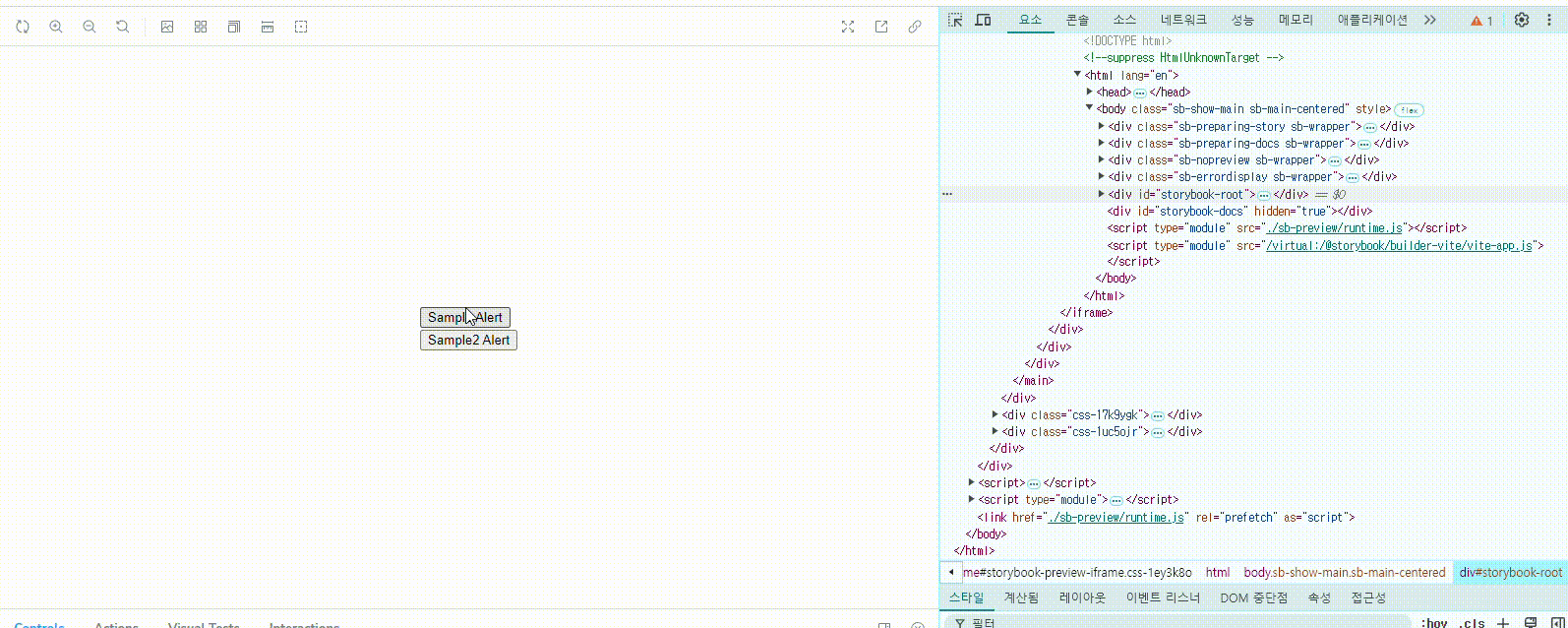
Task: Copy the story link icon
Action: [915, 27]
